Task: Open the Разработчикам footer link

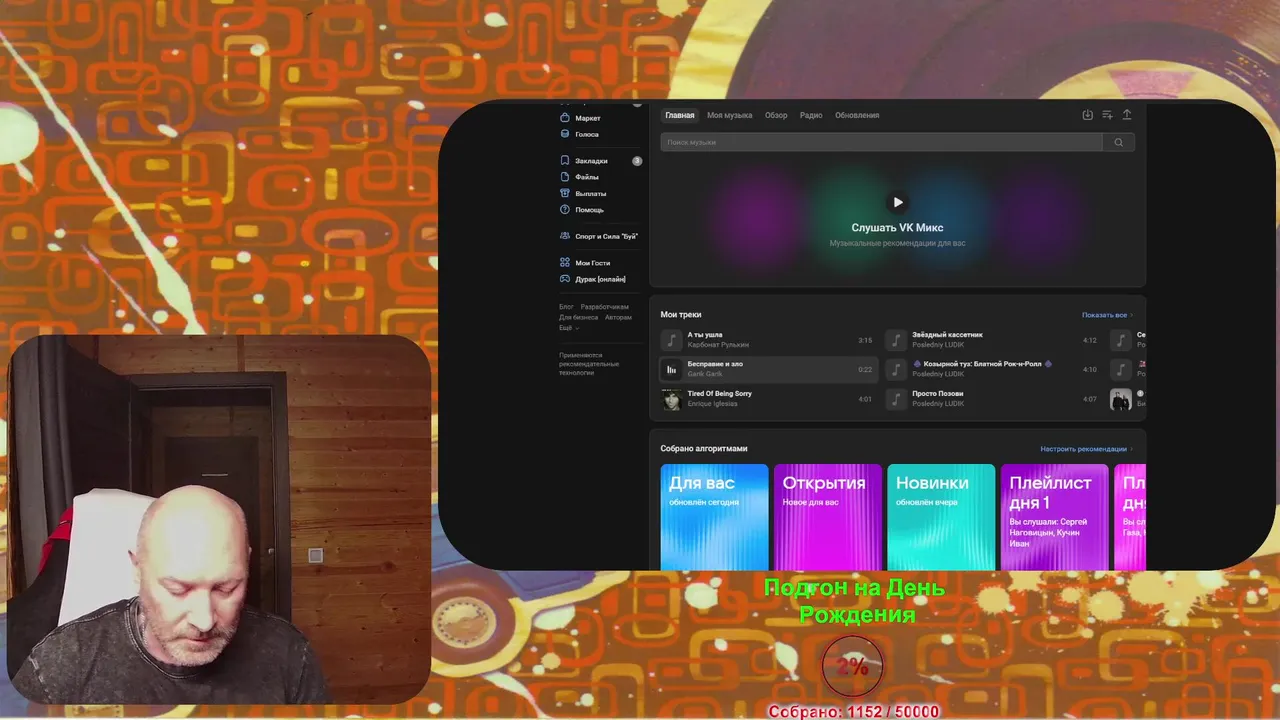Action: (x=605, y=307)
